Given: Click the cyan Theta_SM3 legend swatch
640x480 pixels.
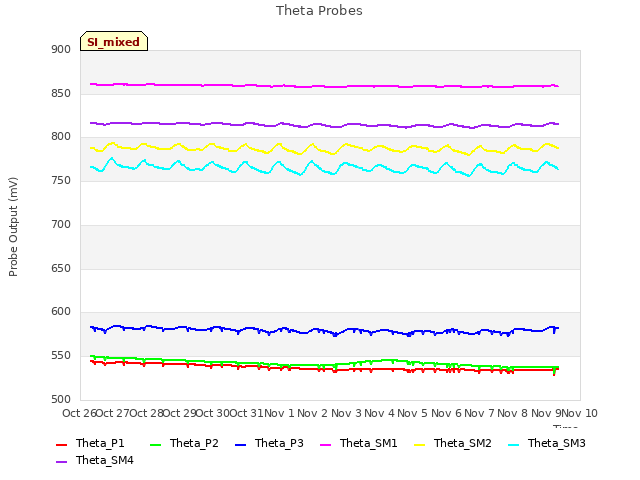Looking at the screenshot, I should point(513,444).
